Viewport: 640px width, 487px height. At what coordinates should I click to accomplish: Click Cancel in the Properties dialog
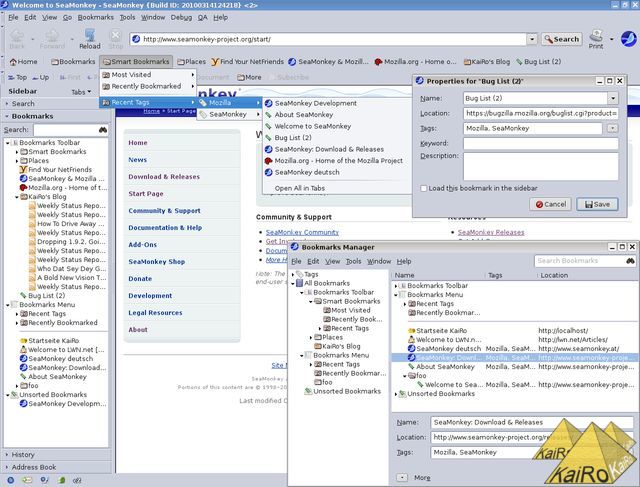click(x=550, y=204)
